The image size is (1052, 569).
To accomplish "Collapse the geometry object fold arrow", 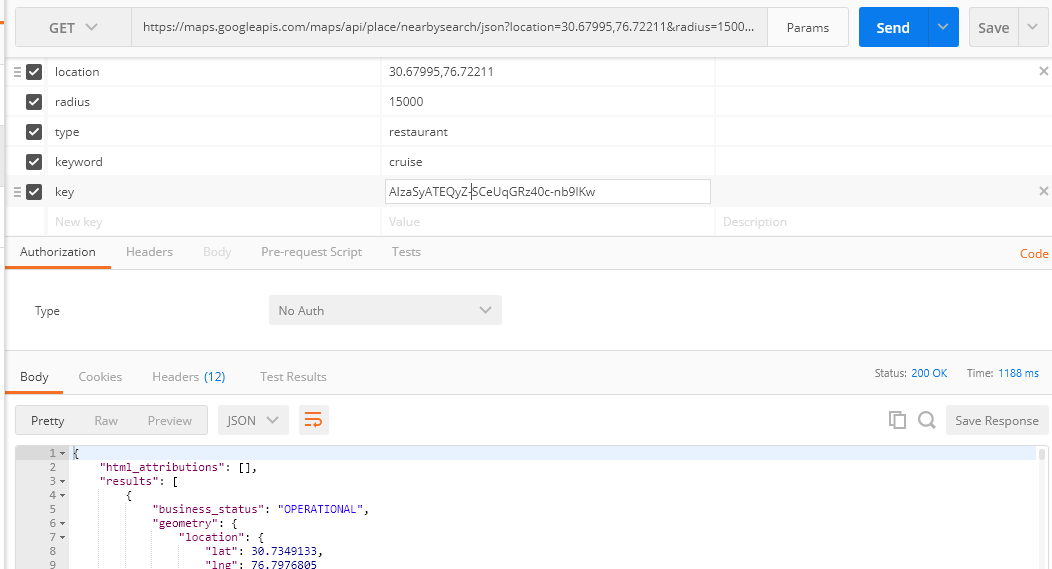I will pyautogui.click(x=62, y=523).
